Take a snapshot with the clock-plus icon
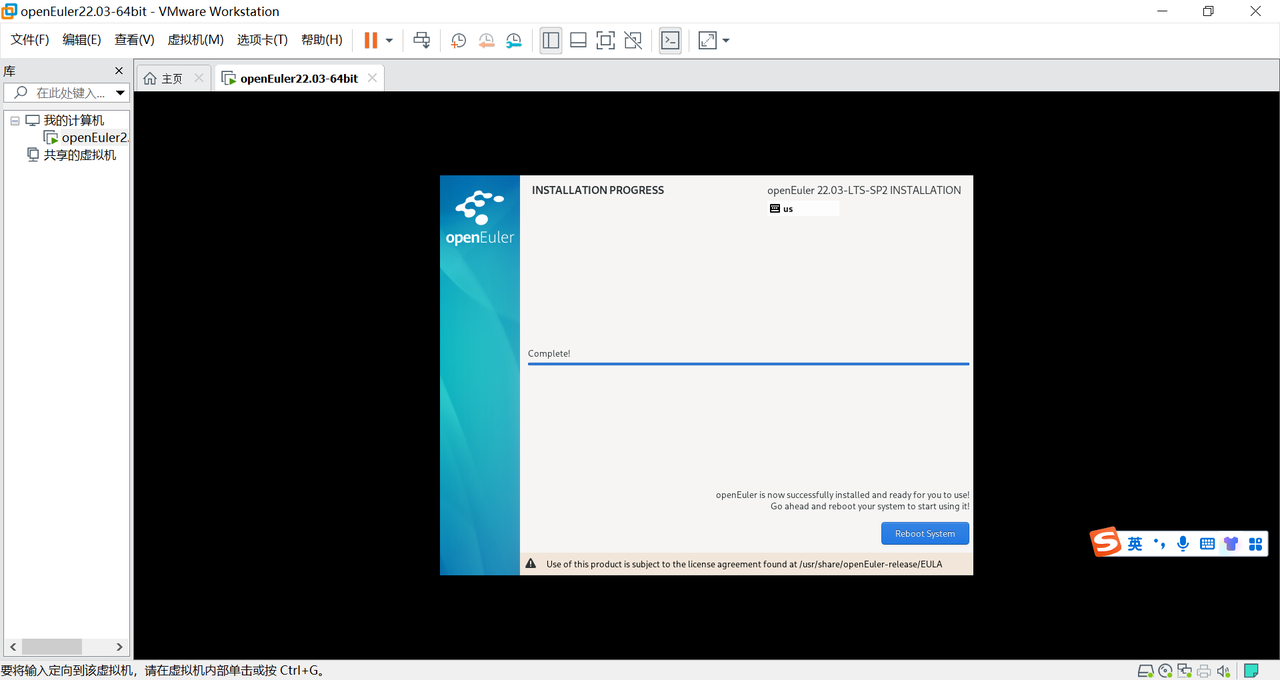Screen dimensions: 1280x680 click(458, 40)
